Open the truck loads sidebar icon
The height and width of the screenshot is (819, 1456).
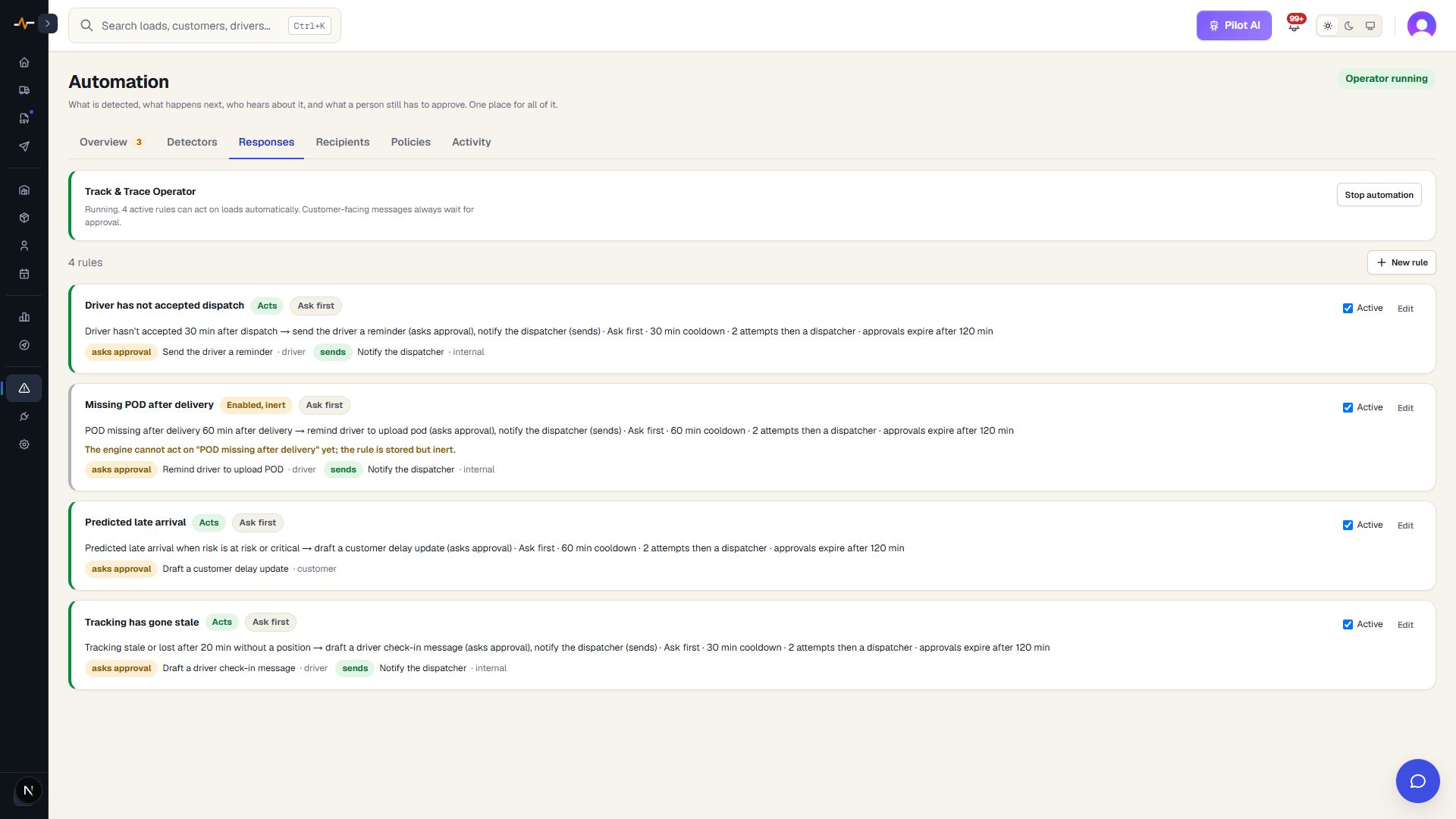(x=24, y=90)
